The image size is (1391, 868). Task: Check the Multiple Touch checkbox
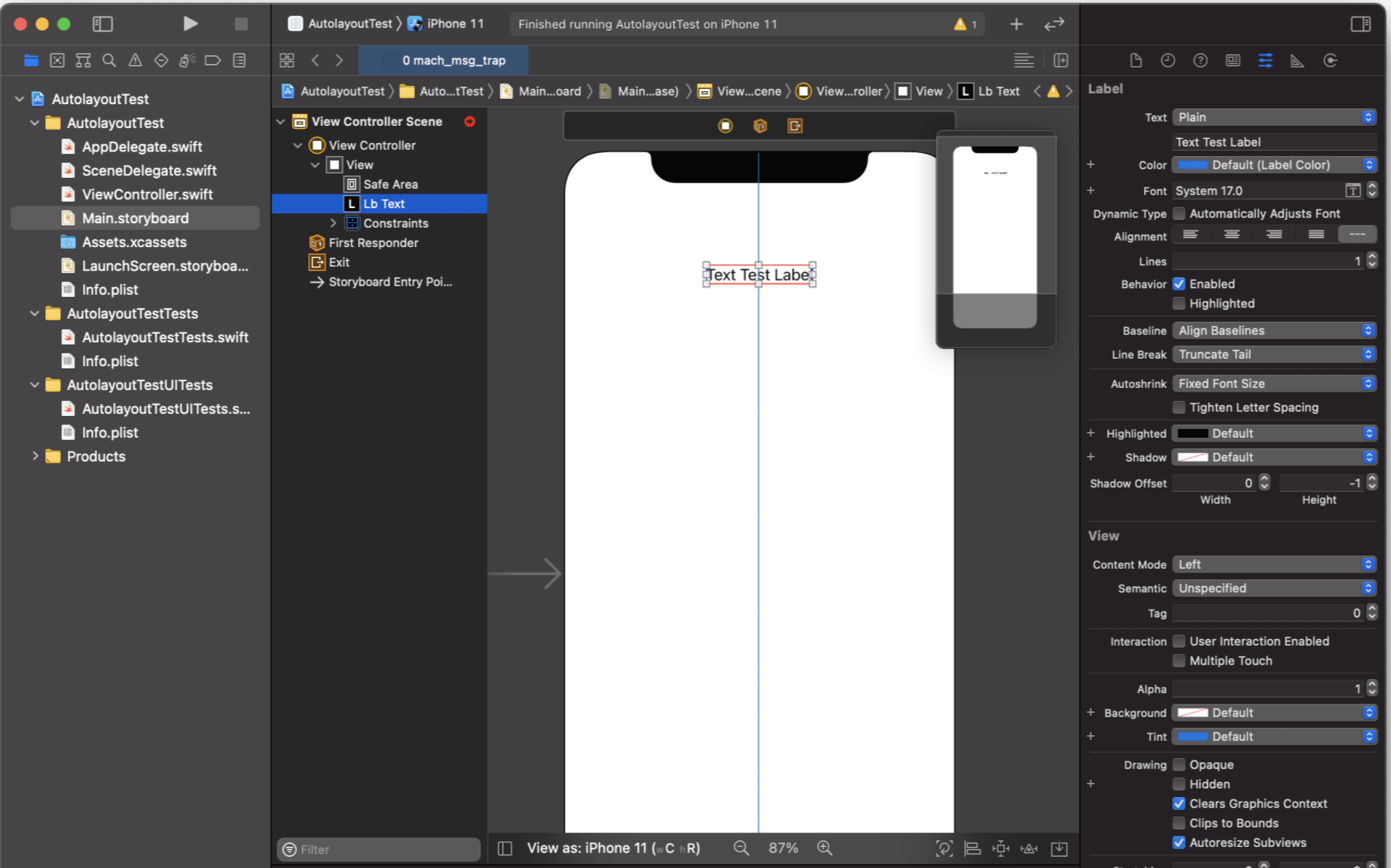pyautogui.click(x=1179, y=661)
